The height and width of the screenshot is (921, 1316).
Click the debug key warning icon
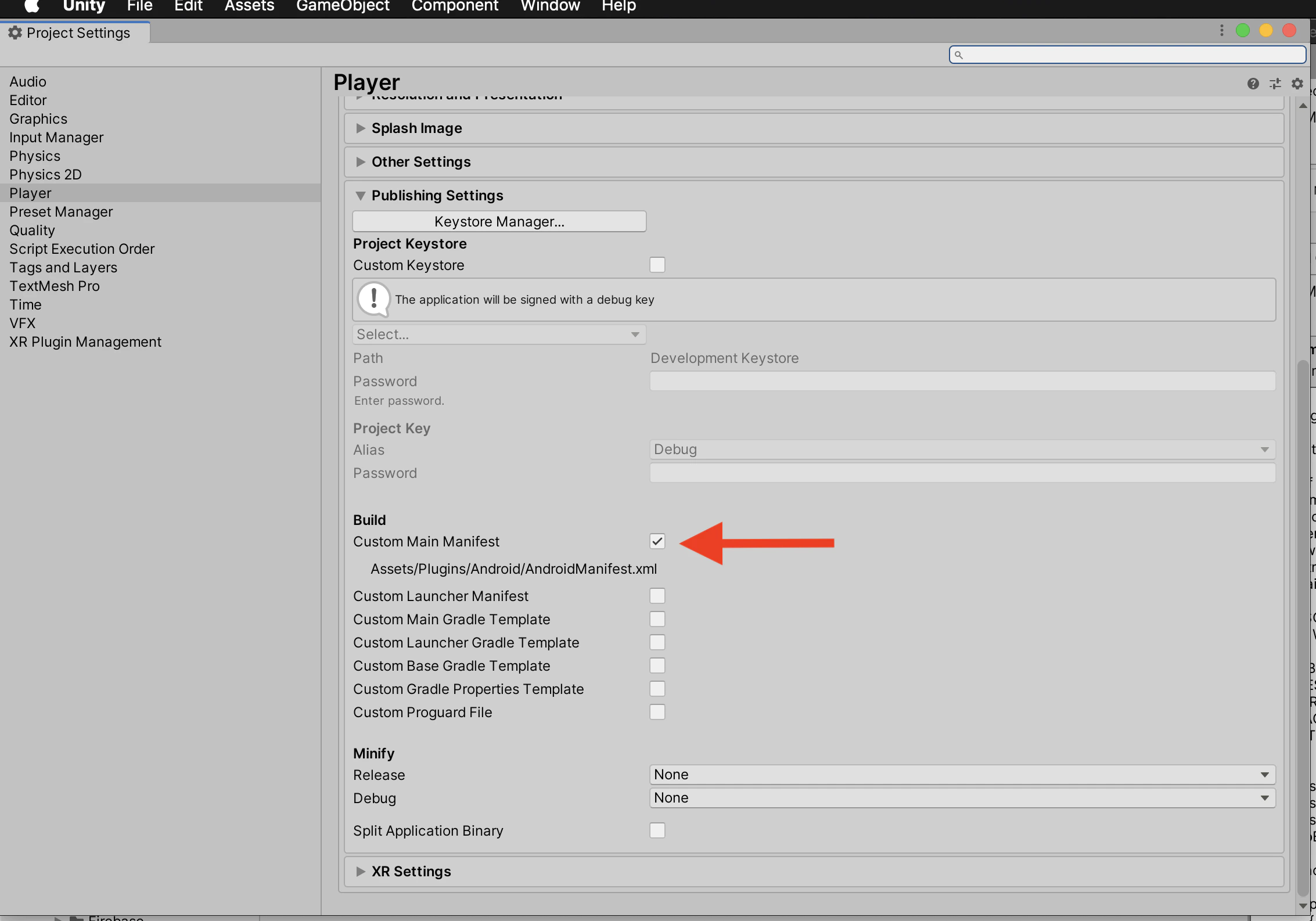[374, 299]
